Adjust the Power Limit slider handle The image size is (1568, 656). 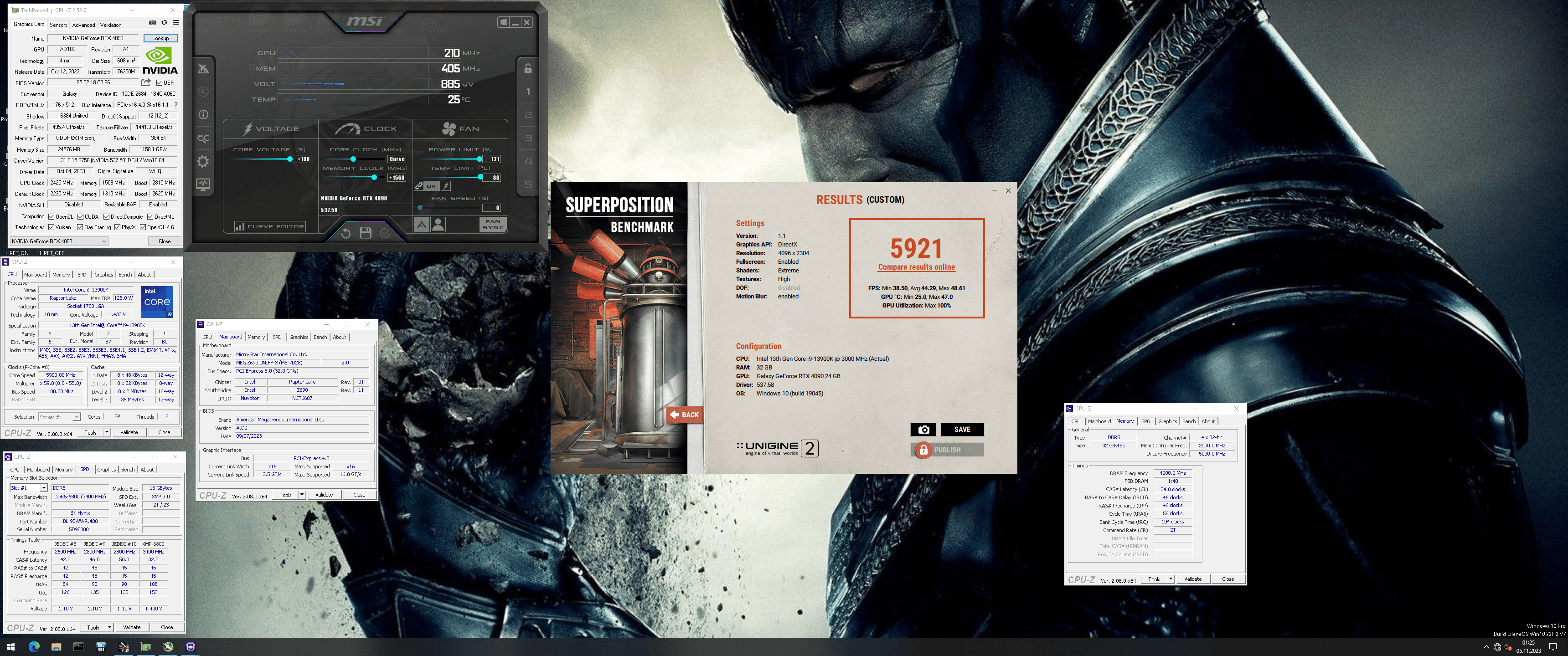(480, 159)
